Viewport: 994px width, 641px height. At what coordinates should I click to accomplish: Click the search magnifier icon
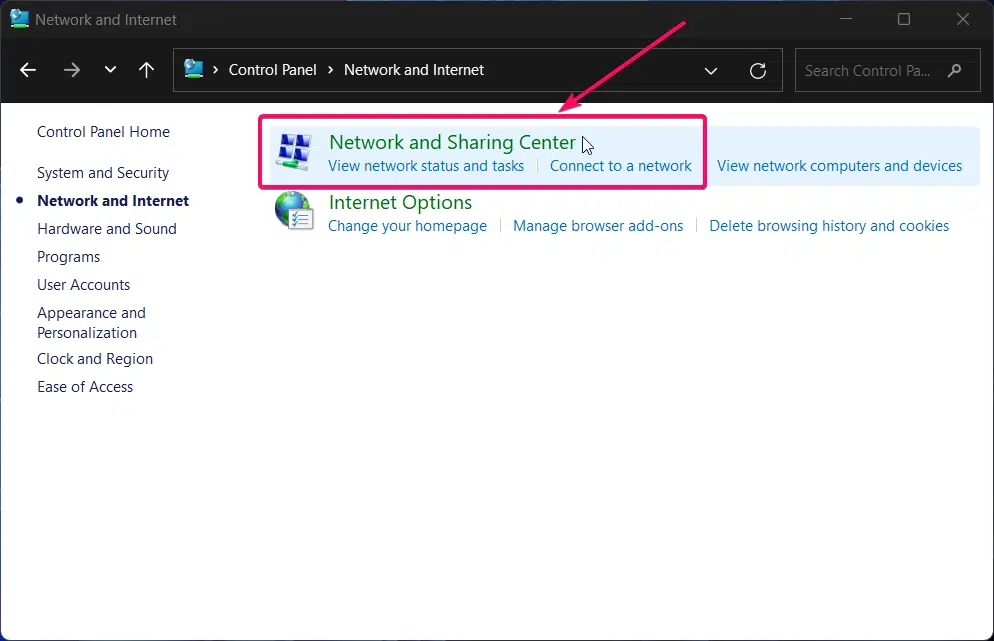tap(955, 70)
